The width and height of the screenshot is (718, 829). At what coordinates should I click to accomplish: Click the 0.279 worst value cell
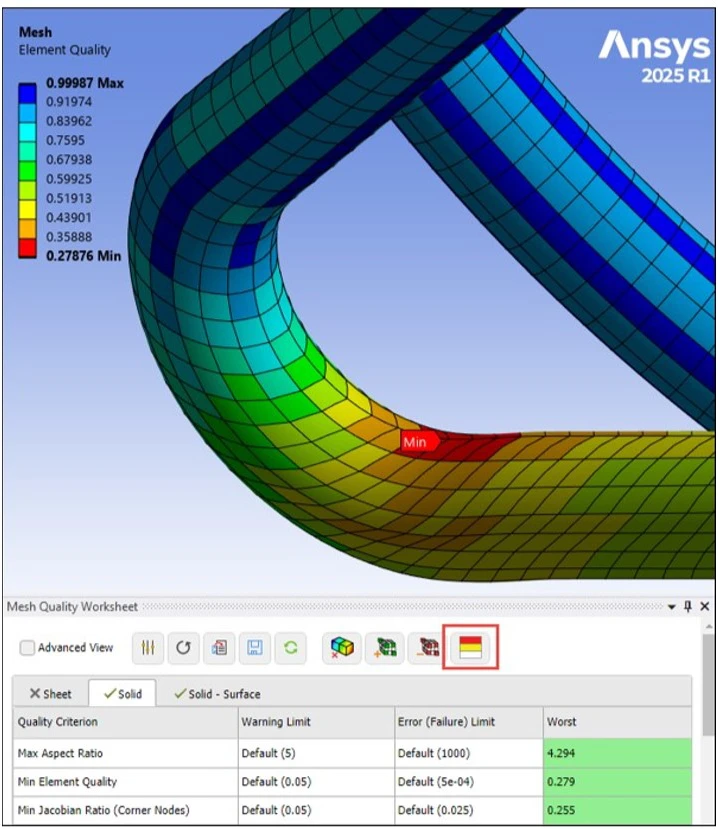[618, 781]
